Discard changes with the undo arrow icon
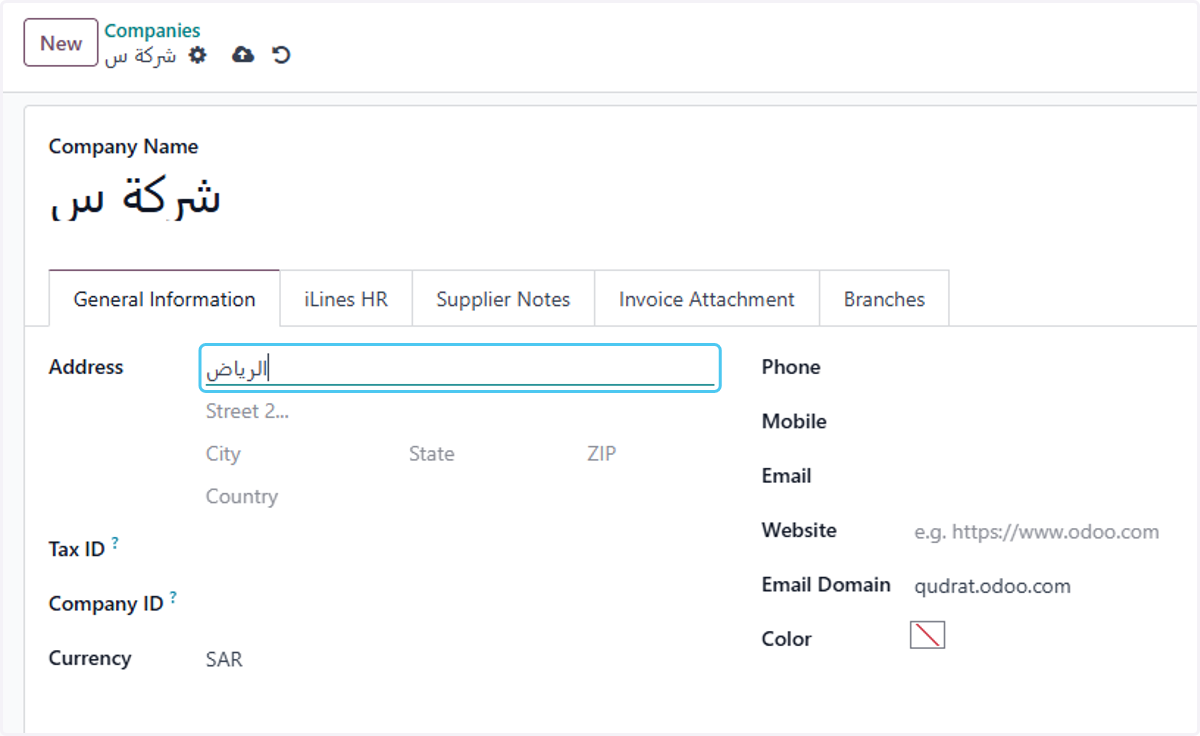This screenshot has width=1200, height=736. tap(281, 55)
